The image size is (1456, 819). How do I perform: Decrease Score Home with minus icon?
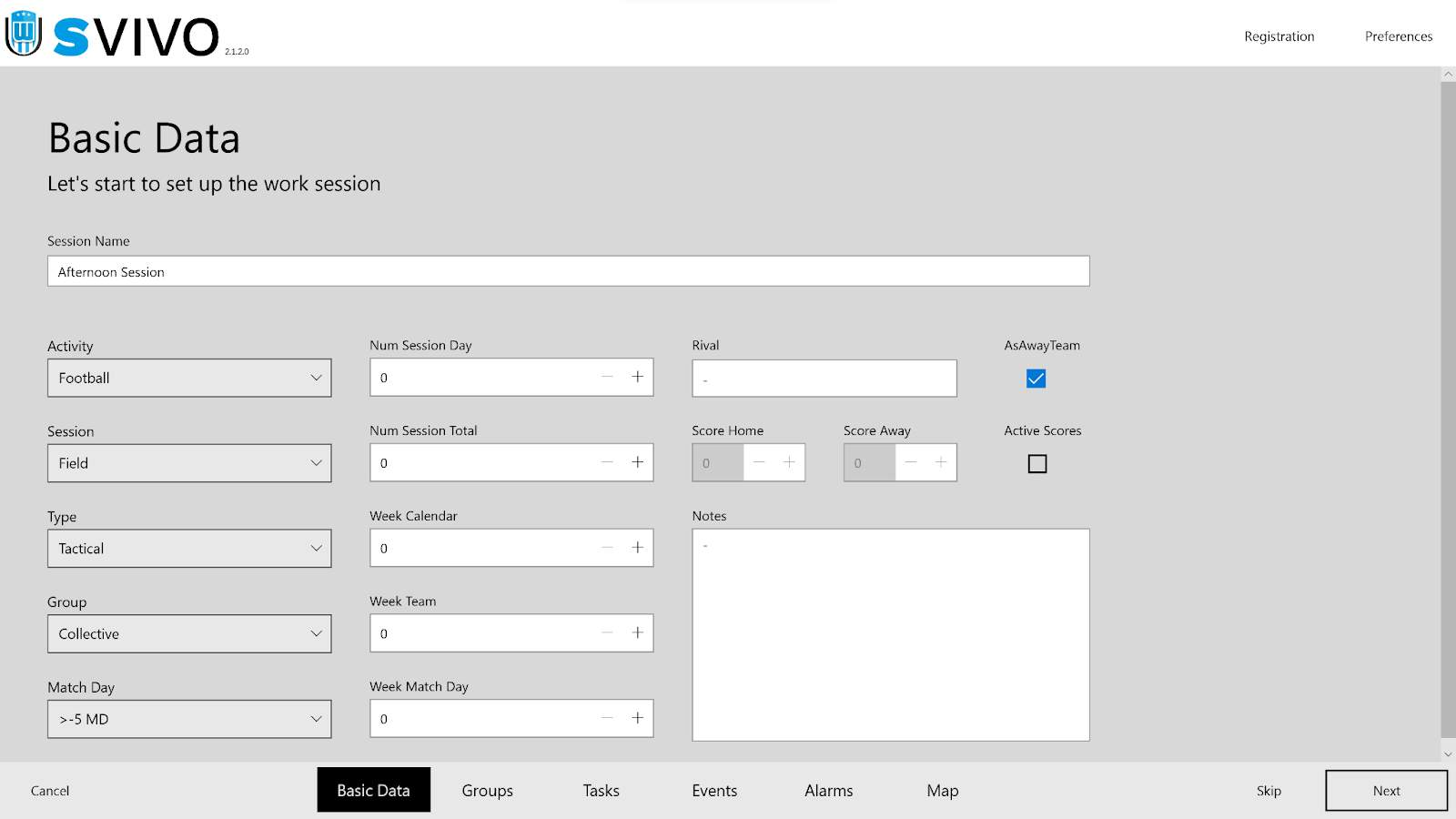coord(759,462)
